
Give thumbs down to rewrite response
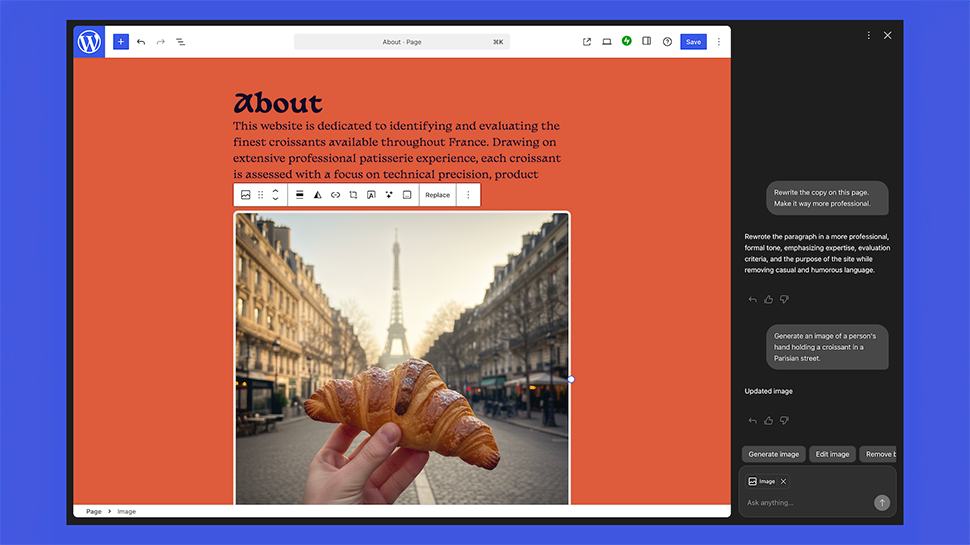click(x=784, y=299)
